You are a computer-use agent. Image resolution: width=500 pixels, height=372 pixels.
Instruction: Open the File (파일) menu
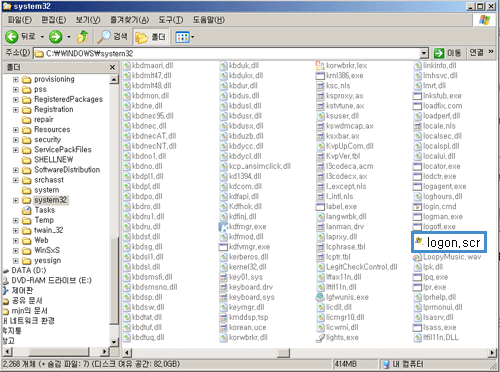pyautogui.click(x=20, y=20)
